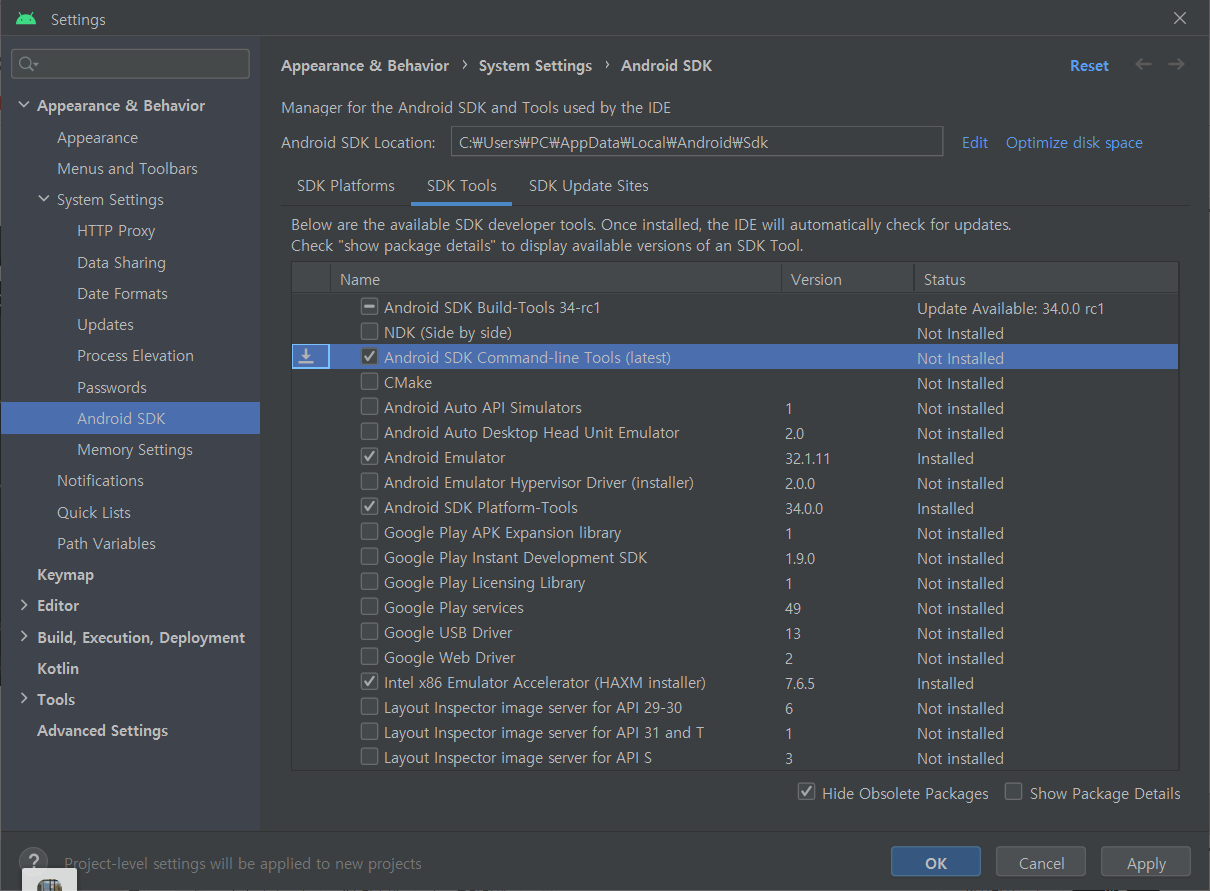This screenshot has width=1210, height=891.
Task: Toggle Hide Obsolete Packages checkbox
Action: (806, 792)
